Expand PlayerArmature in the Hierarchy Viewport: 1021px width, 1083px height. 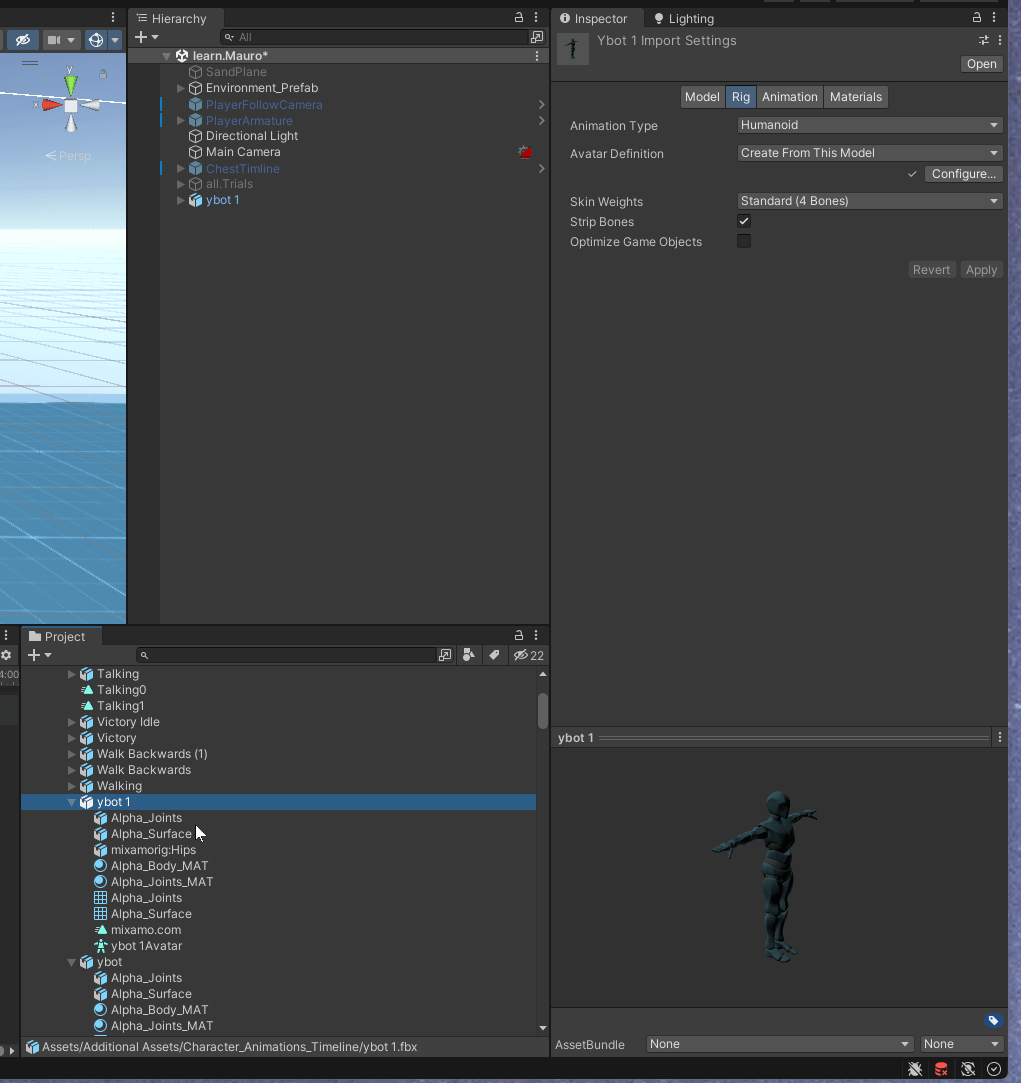click(181, 120)
